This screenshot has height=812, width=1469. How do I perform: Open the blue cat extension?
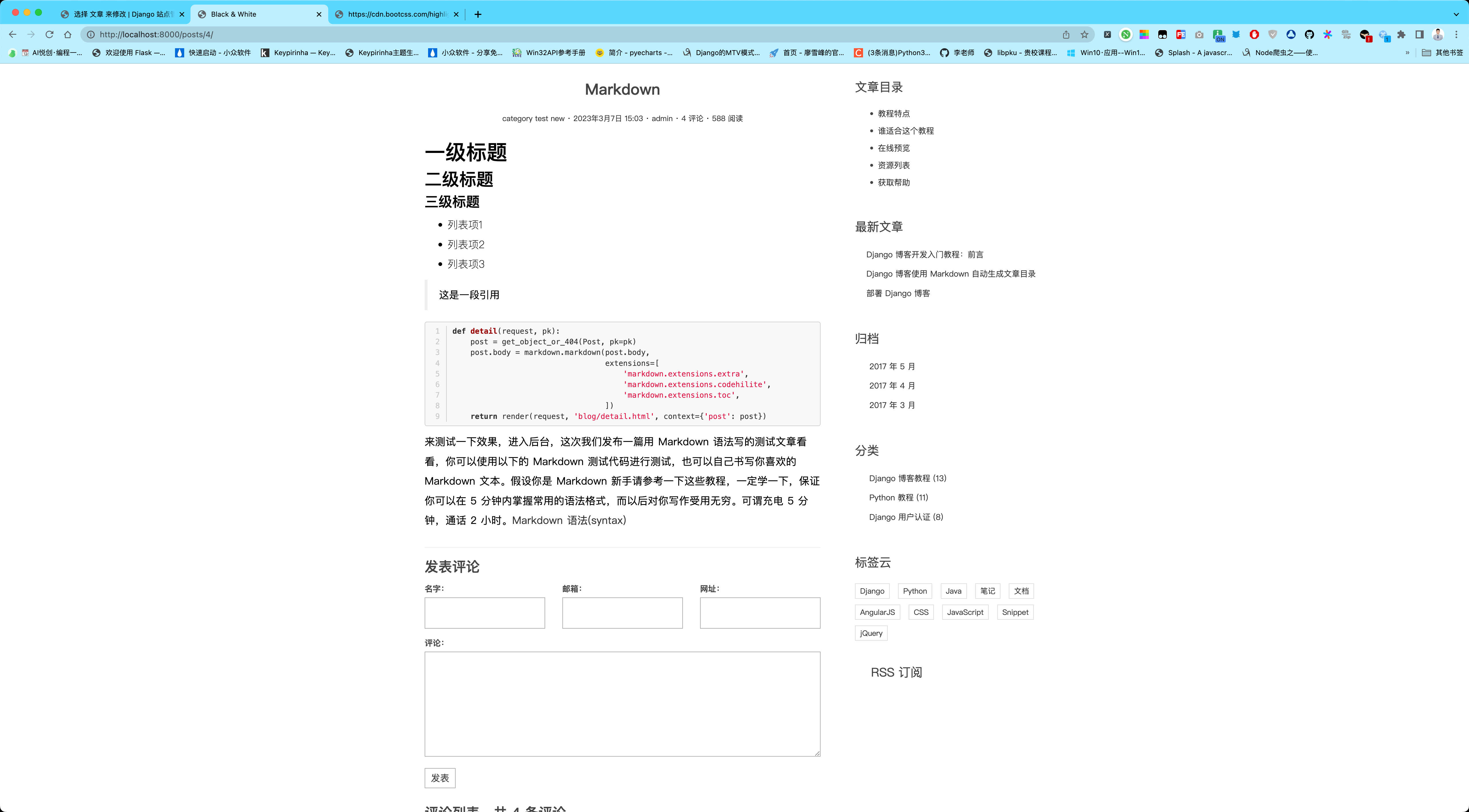pyautogui.click(x=1236, y=34)
